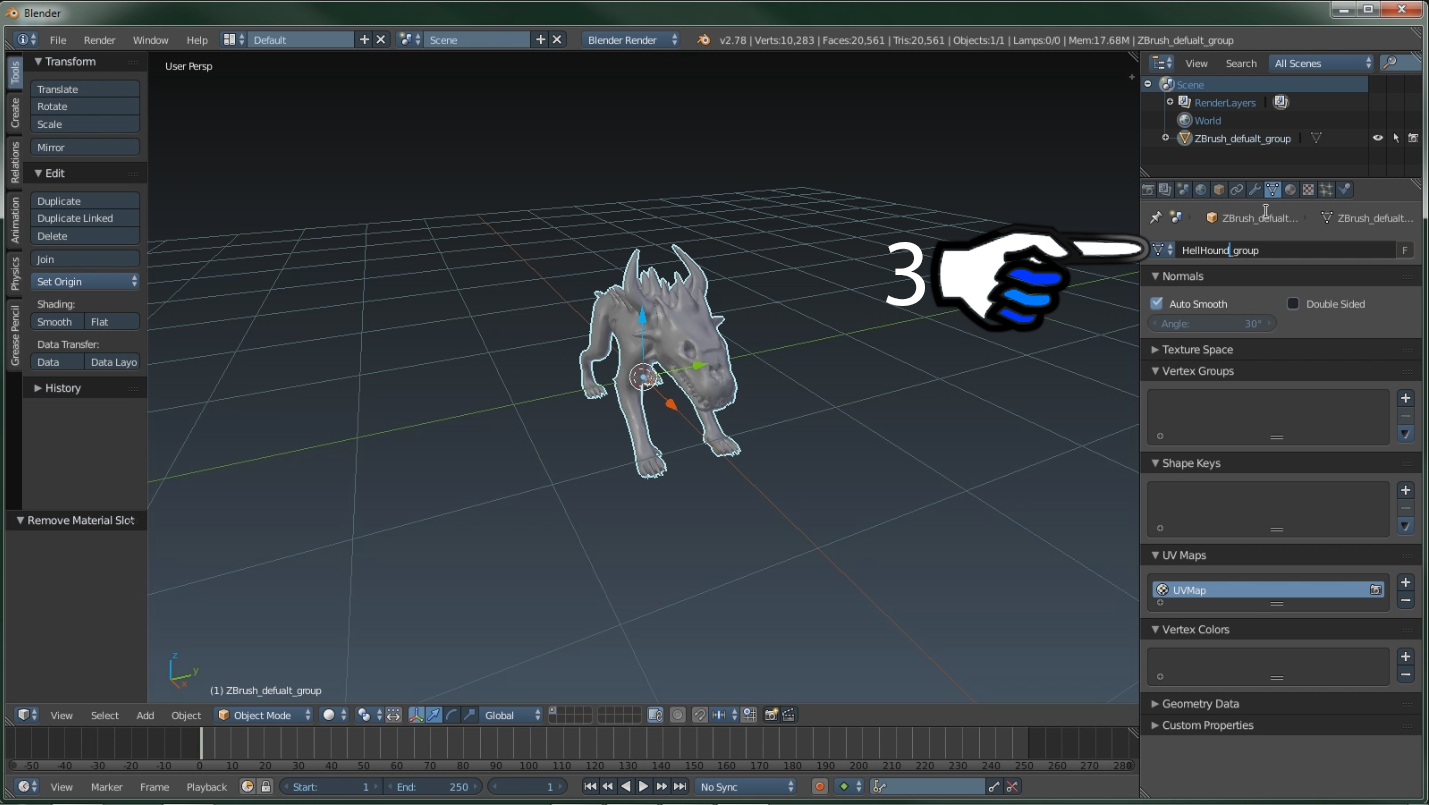Screen dimensions: 1429x805
Task: Open the Render Layers properties tab
Action: 1165,190
